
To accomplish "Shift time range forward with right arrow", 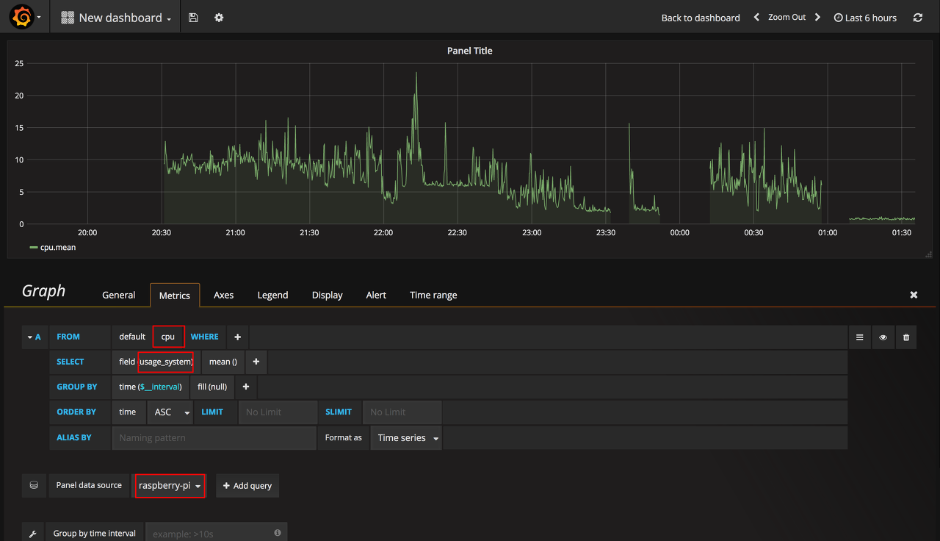I will pyautogui.click(x=817, y=17).
